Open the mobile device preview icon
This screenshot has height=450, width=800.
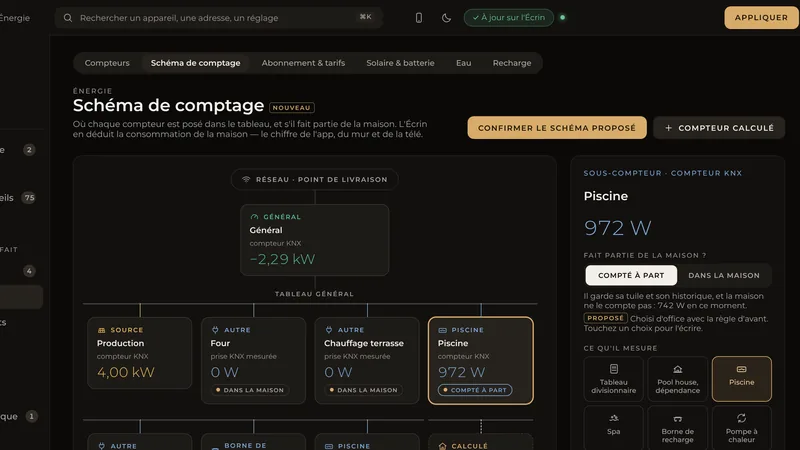pos(418,18)
